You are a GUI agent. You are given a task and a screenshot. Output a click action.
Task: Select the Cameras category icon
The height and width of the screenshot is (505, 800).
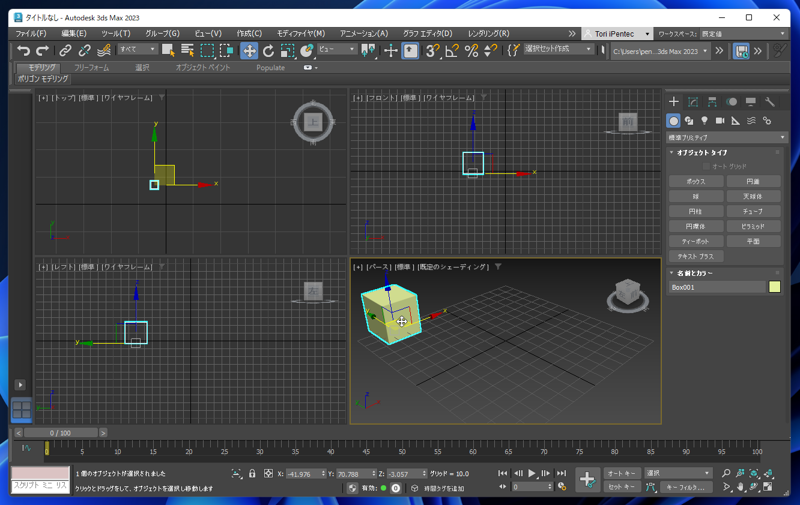point(720,120)
